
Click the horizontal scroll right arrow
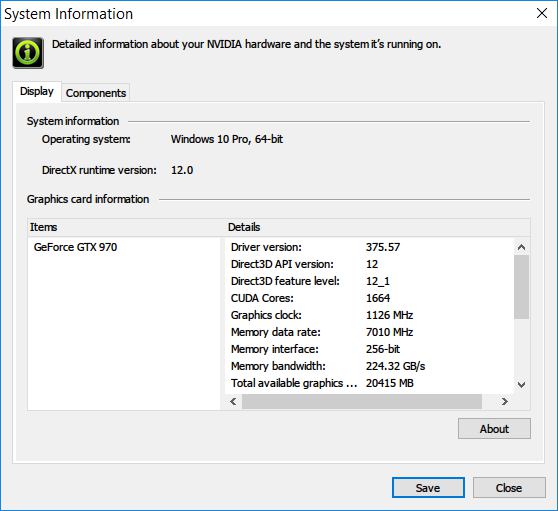tap(505, 401)
